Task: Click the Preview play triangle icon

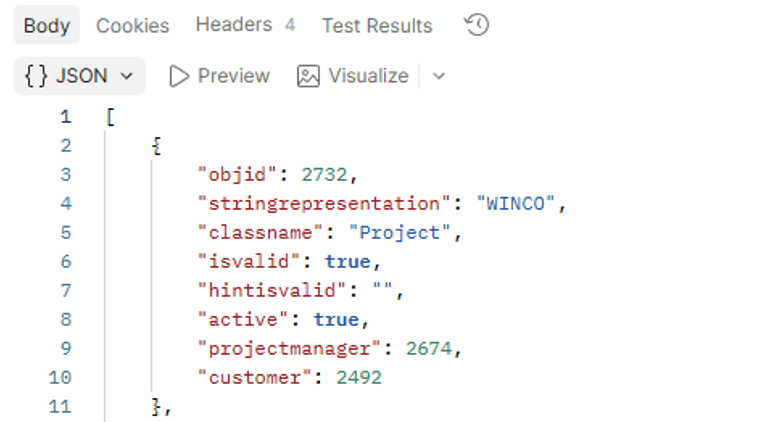Action: (x=179, y=76)
